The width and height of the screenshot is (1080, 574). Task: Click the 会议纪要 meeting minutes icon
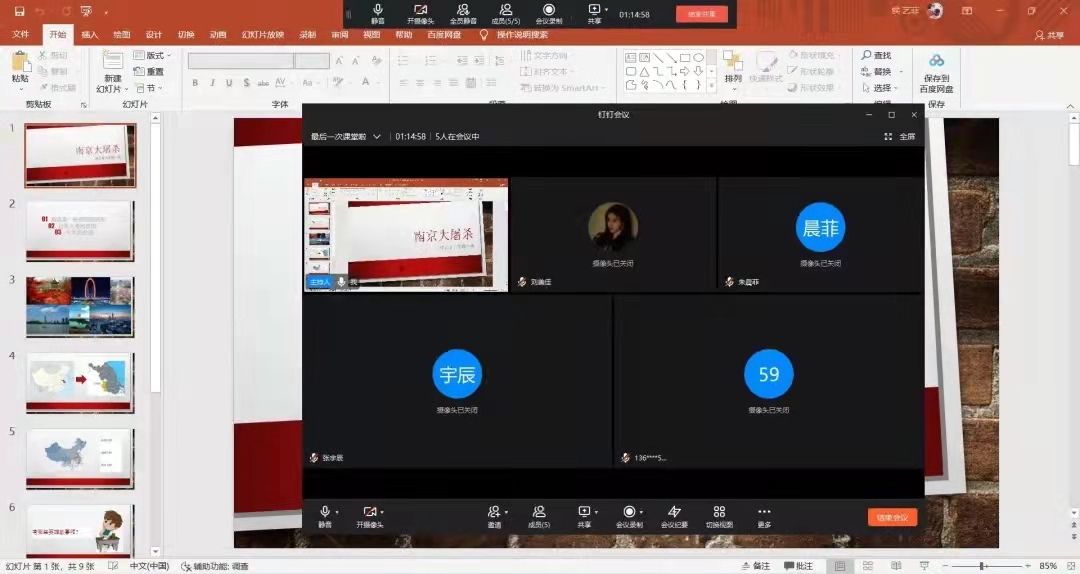point(674,512)
